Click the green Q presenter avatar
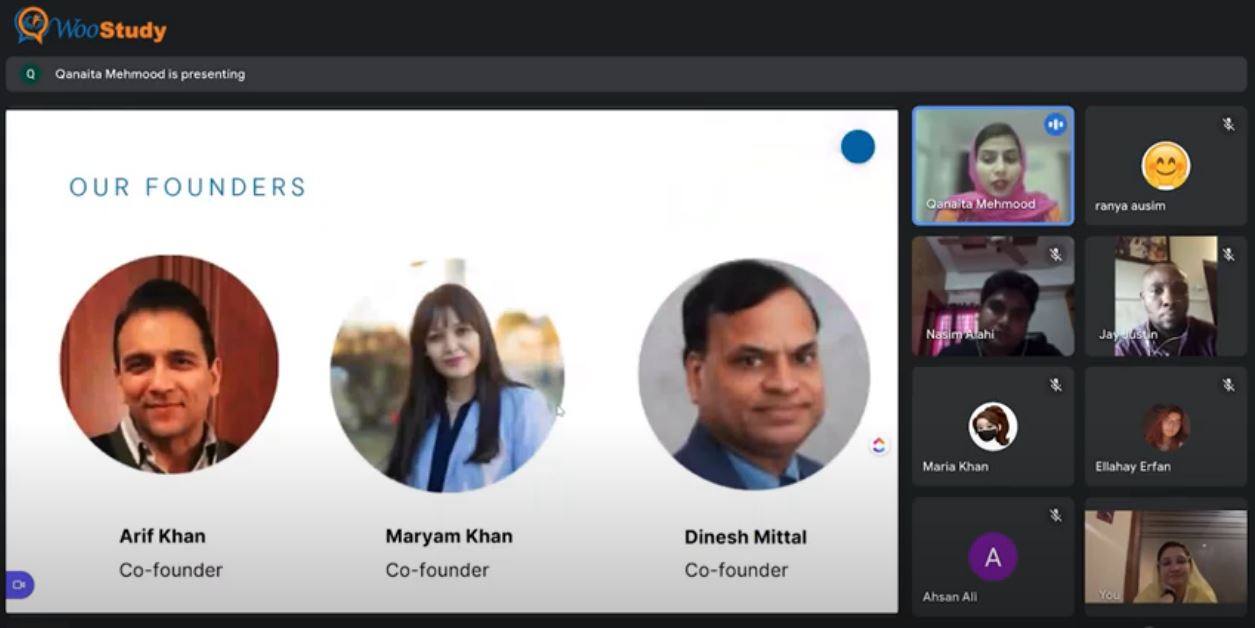 pos(30,74)
